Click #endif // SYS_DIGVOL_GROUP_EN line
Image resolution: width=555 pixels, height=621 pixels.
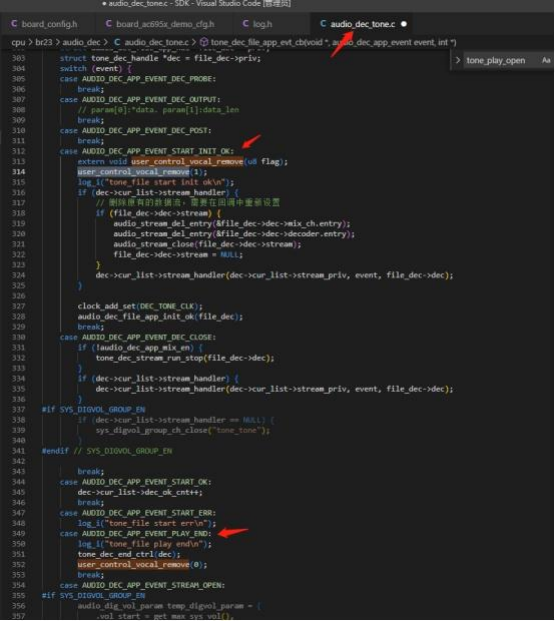point(107,451)
